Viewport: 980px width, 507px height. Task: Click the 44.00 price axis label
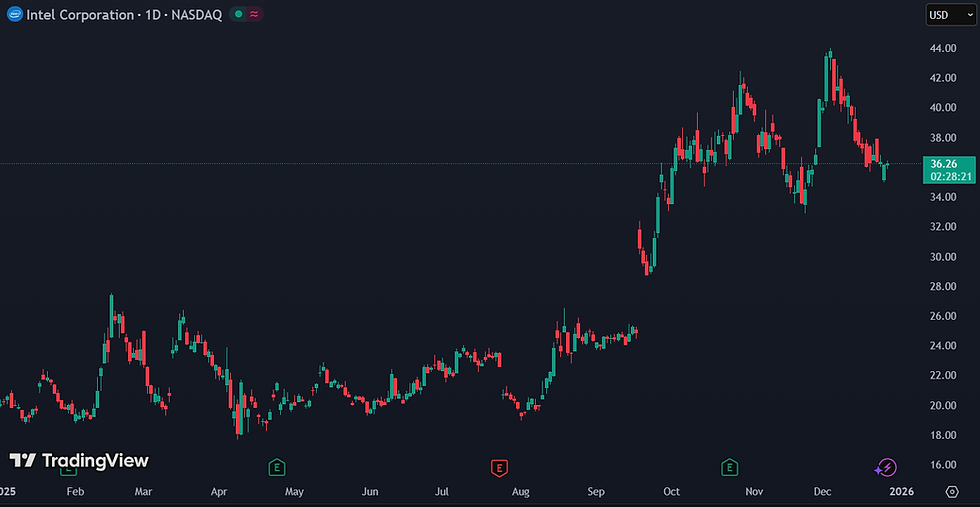pos(942,48)
